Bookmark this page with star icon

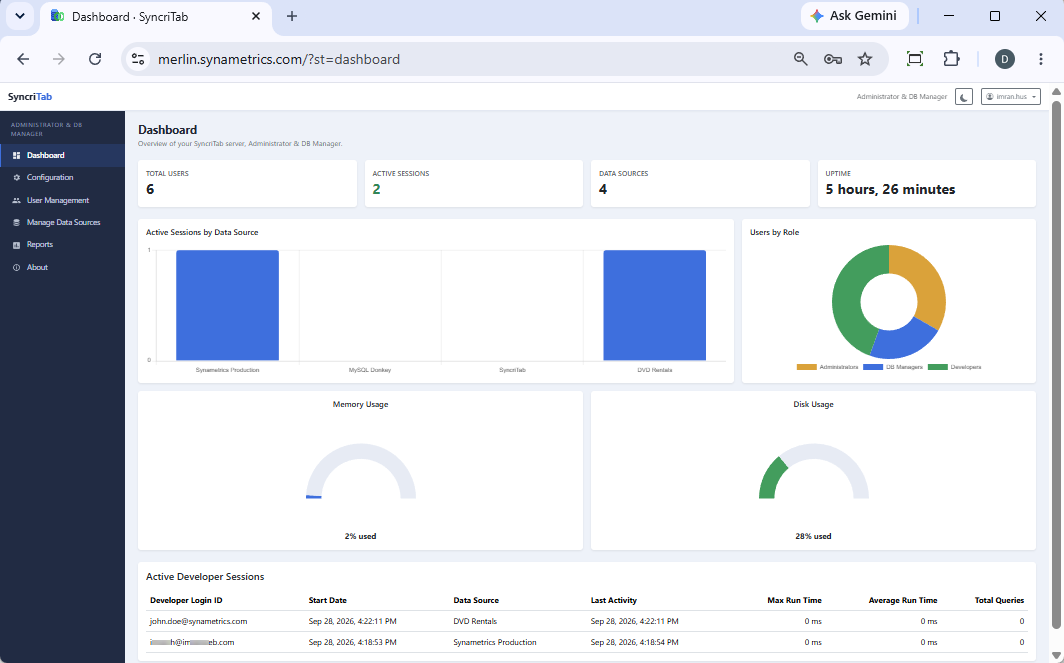[x=864, y=59]
